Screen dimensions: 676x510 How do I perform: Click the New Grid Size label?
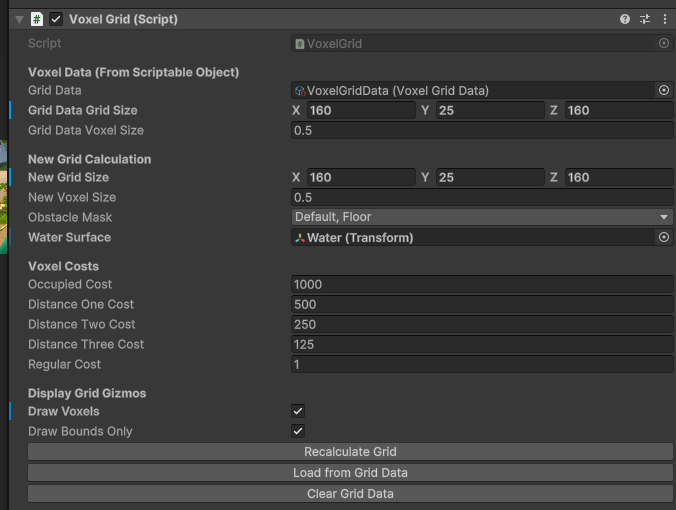click(x=69, y=177)
